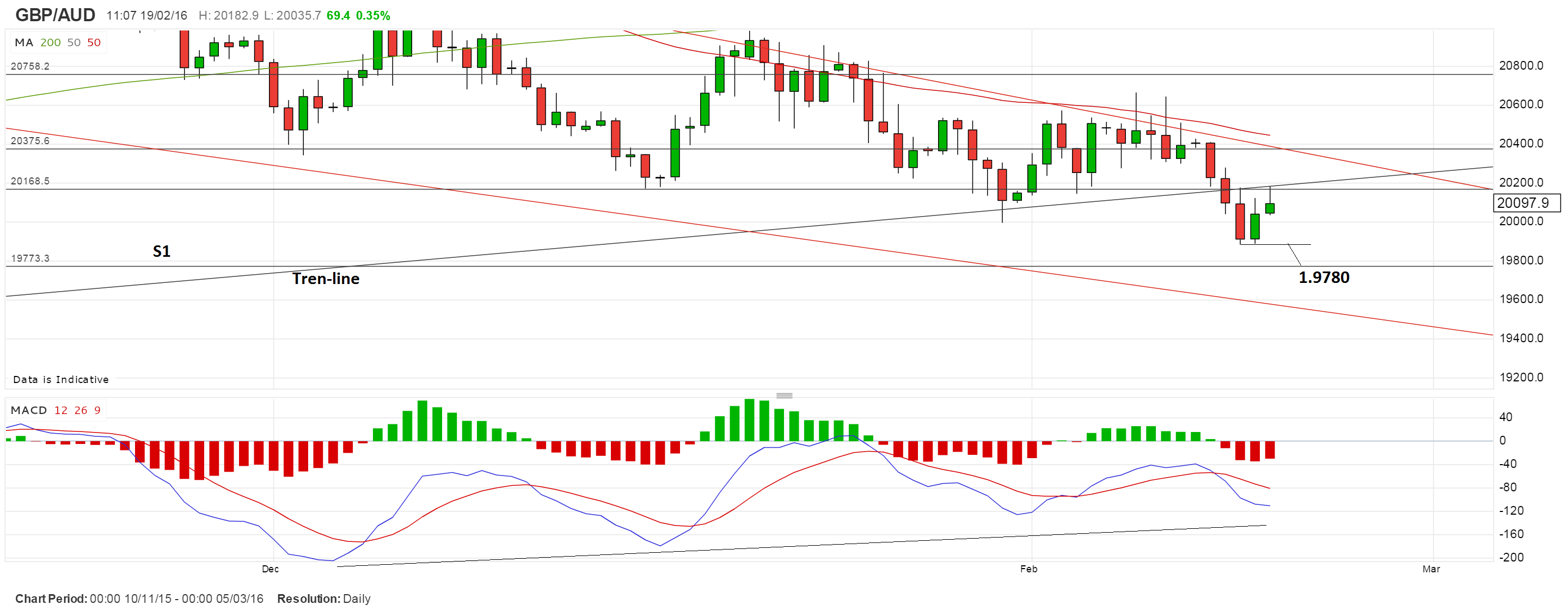Click MACD parameter value 12

click(x=61, y=410)
